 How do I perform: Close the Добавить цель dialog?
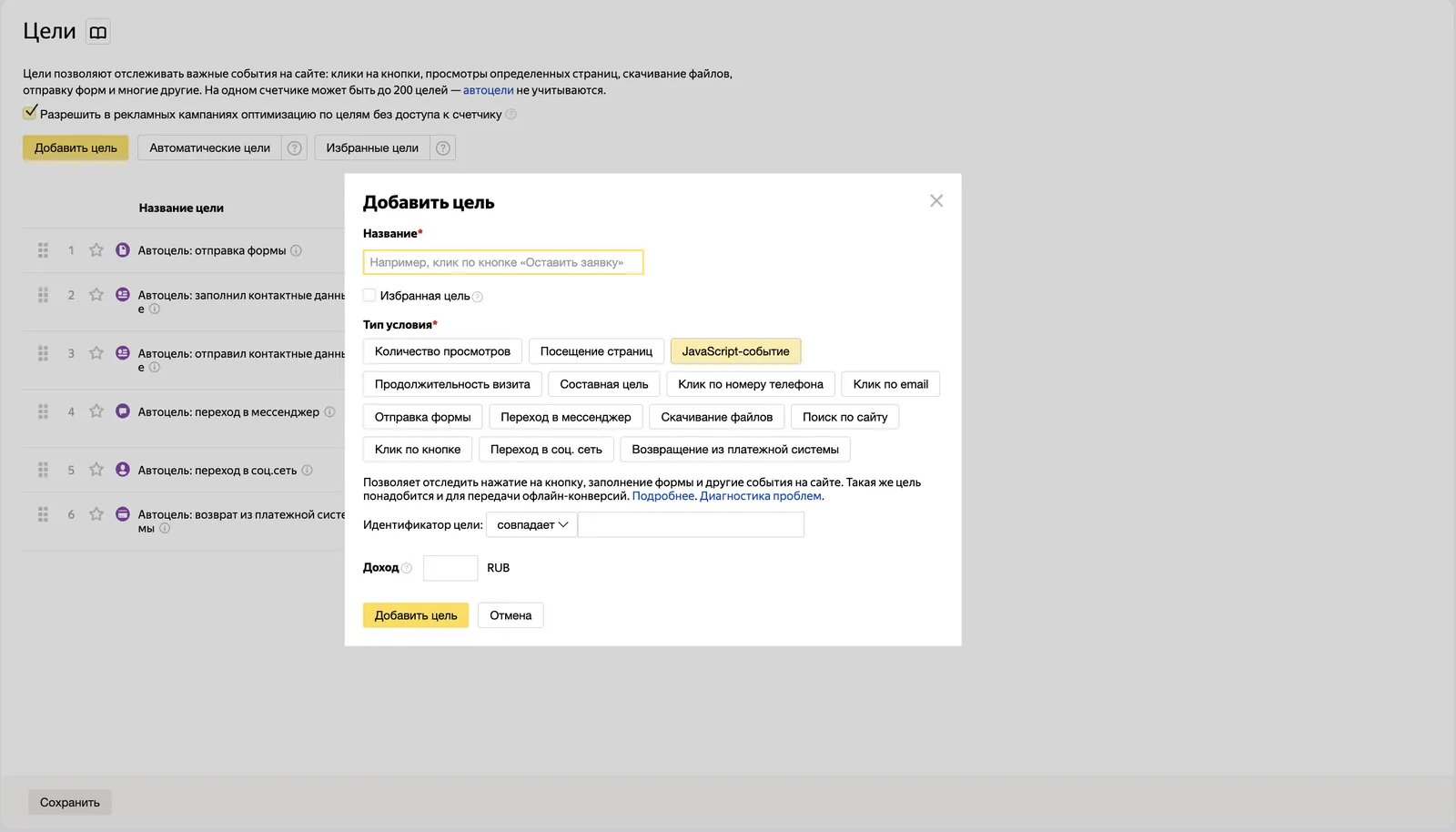click(x=936, y=200)
